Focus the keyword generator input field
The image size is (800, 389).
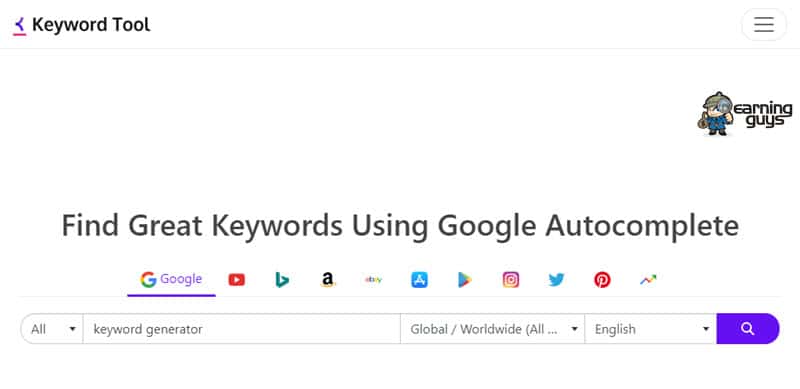point(241,329)
